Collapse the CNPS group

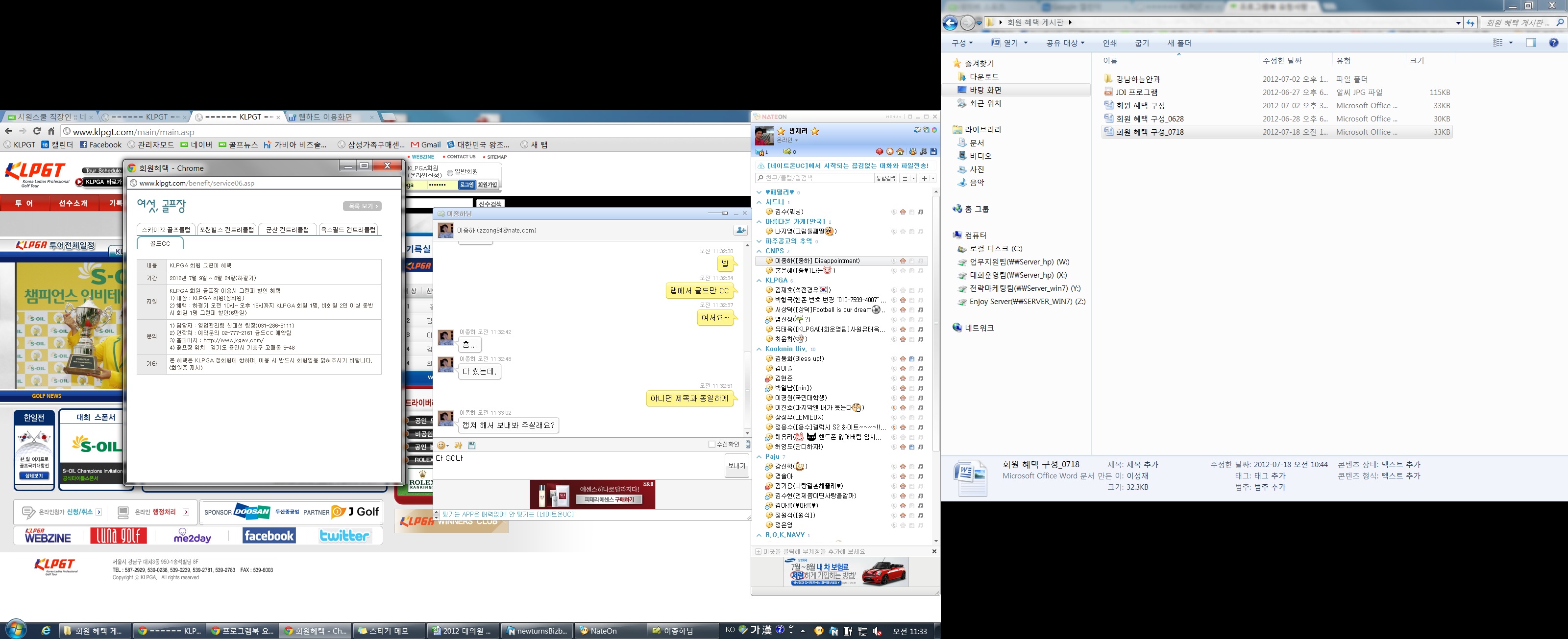coord(759,251)
